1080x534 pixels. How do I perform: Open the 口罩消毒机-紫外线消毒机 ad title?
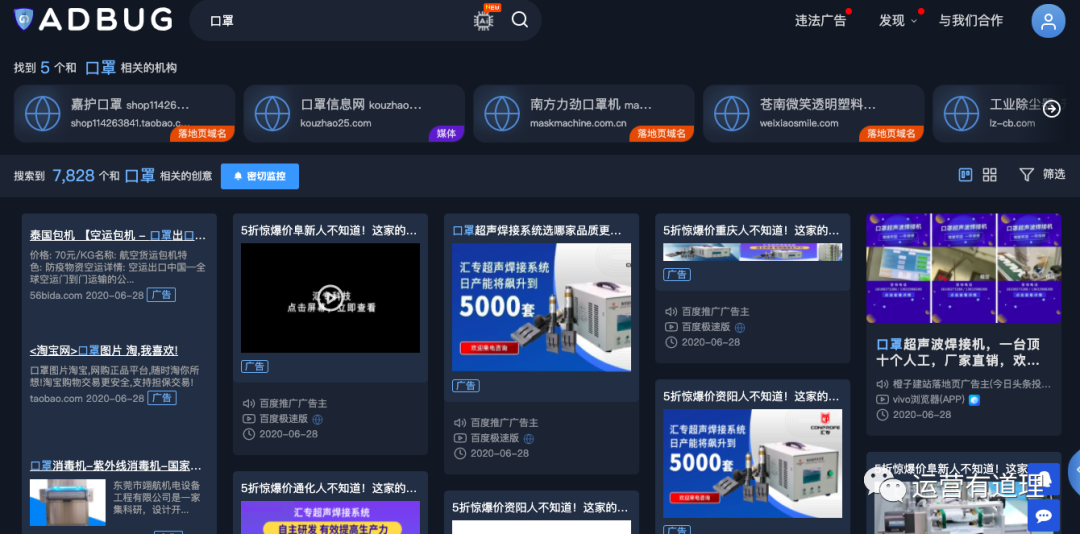pos(116,466)
